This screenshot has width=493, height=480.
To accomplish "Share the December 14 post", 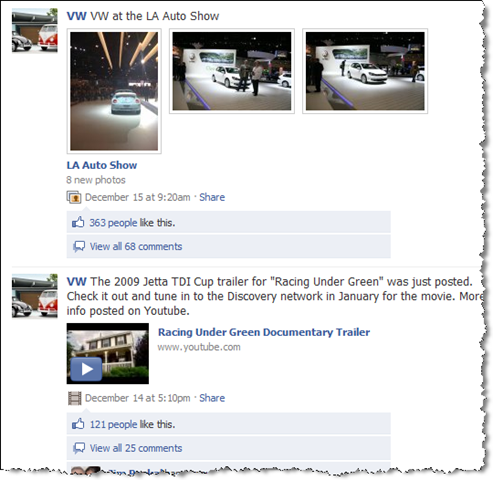I will coord(212,398).
